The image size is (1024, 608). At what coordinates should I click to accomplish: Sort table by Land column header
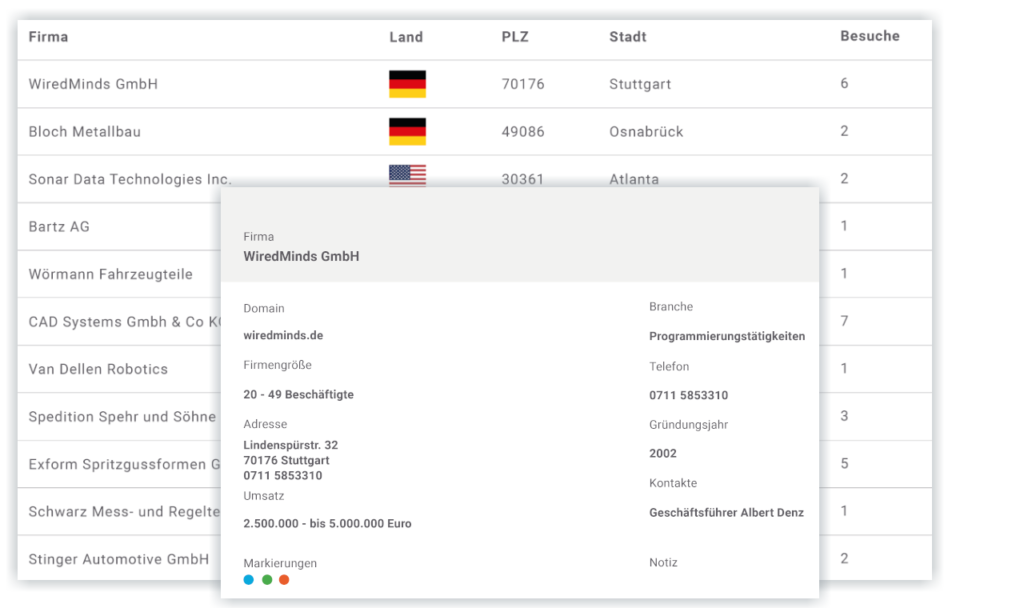click(406, 37)
